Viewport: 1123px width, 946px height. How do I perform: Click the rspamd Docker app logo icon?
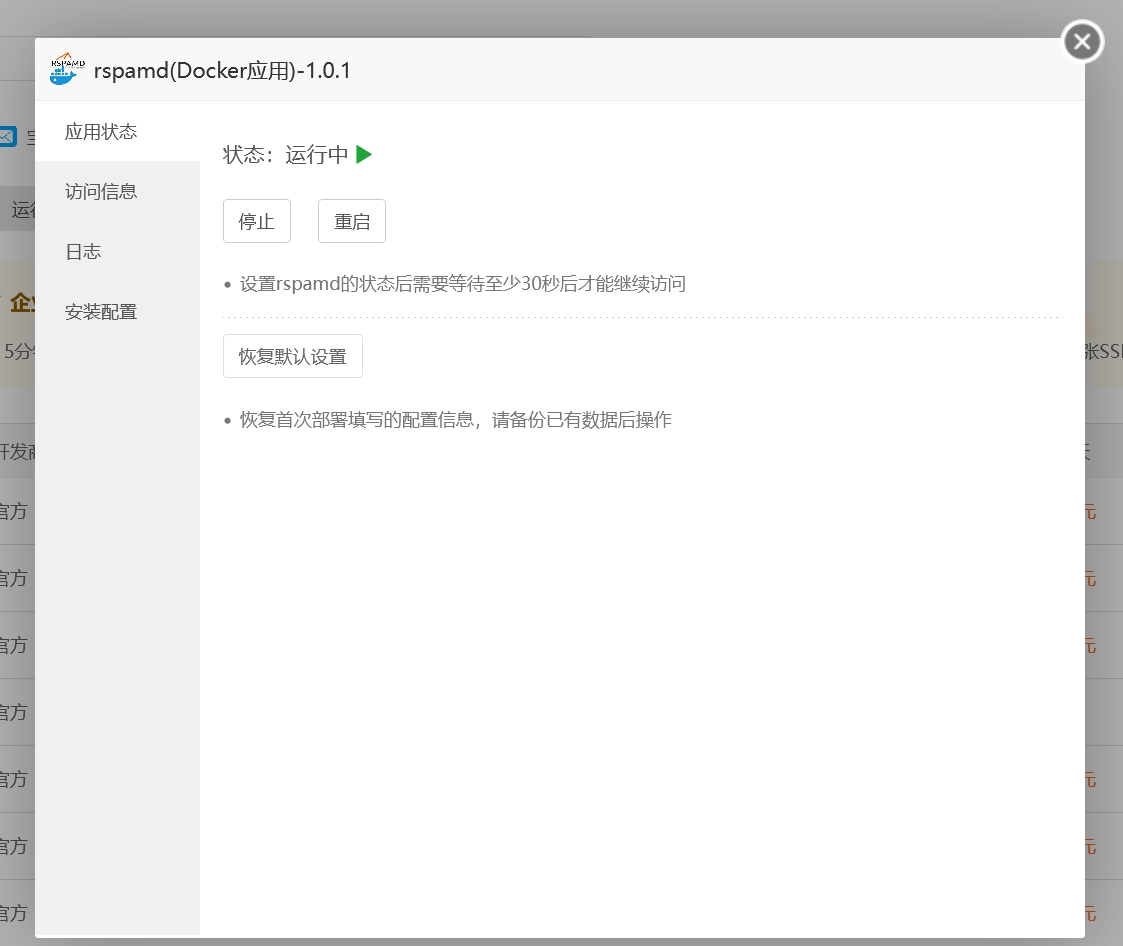67,69
